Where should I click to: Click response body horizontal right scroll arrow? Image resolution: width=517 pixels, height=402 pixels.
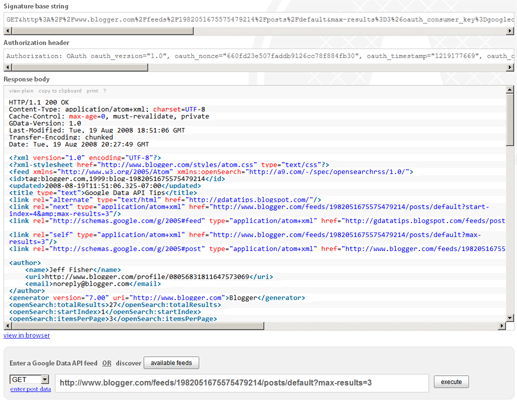502,326
